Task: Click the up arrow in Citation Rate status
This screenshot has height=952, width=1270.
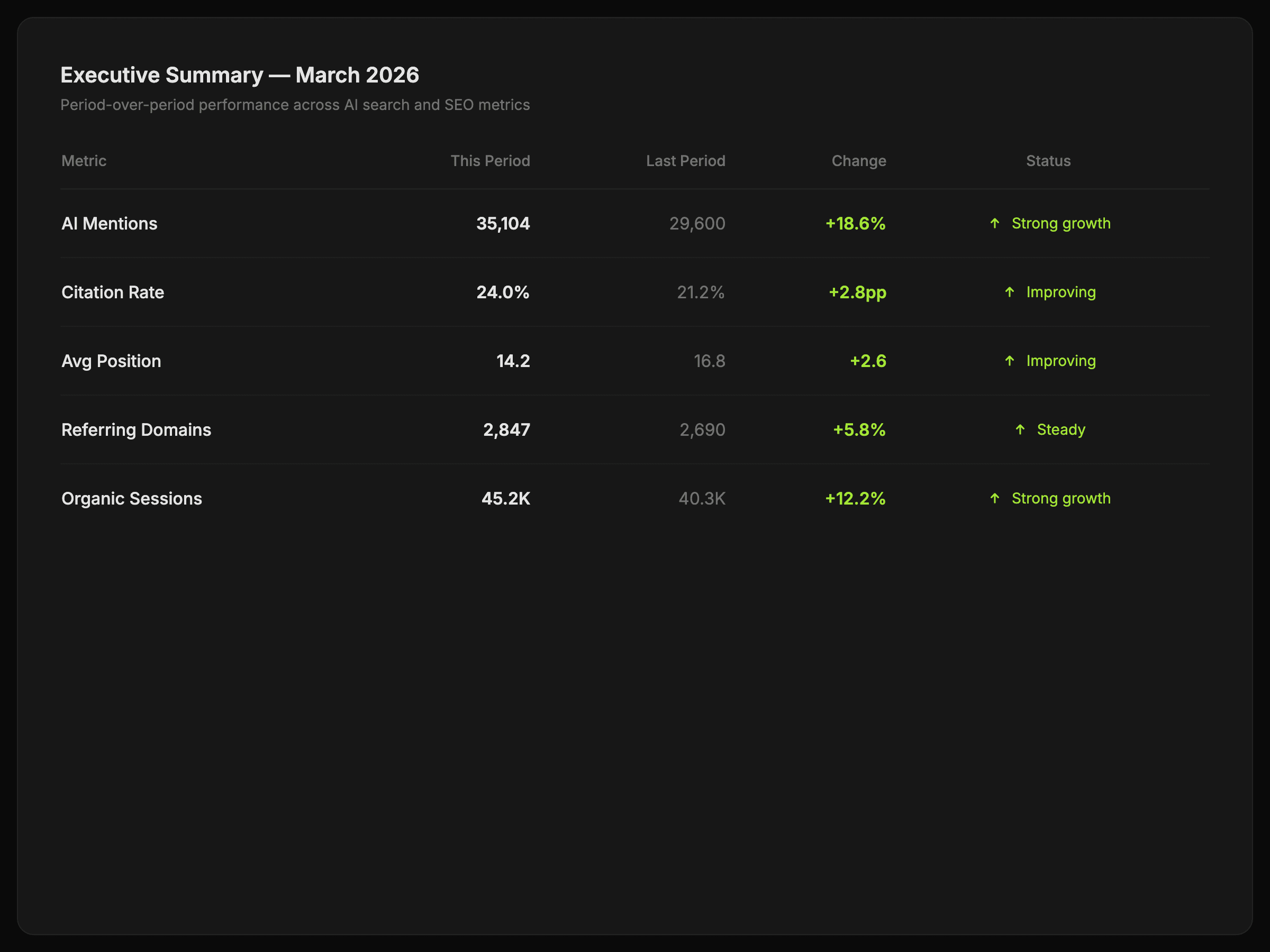Action: (x=1009, y=292)
